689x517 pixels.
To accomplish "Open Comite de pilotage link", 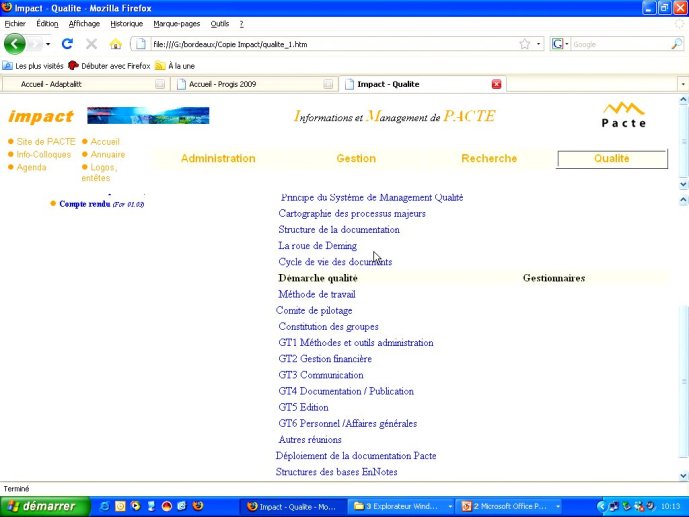I will click(314, 311).
